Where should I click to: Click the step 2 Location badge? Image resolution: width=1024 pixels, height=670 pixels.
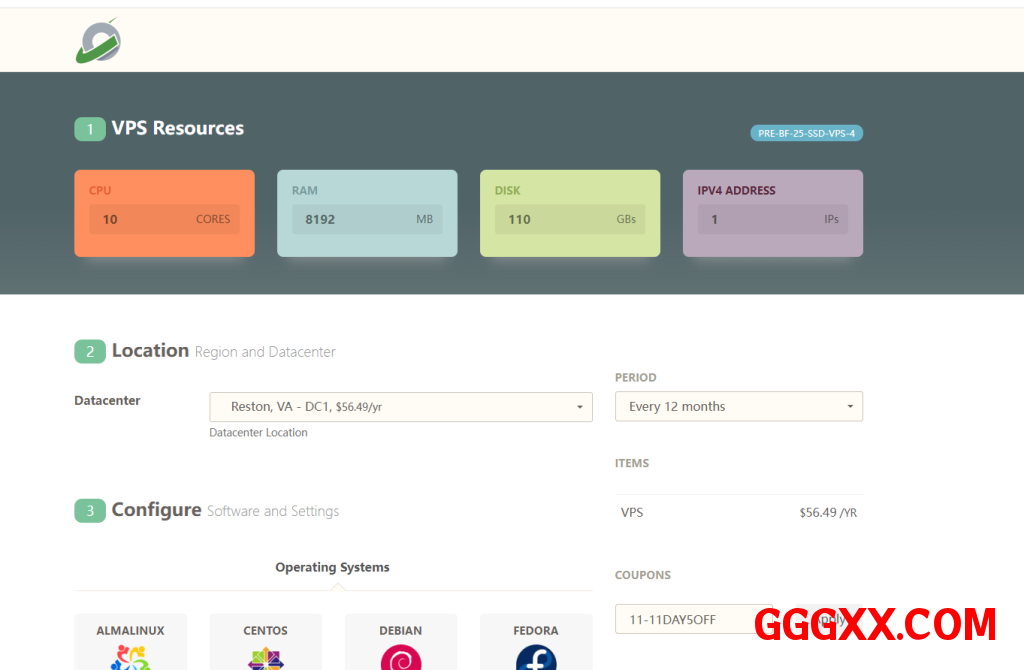point(90,352)
